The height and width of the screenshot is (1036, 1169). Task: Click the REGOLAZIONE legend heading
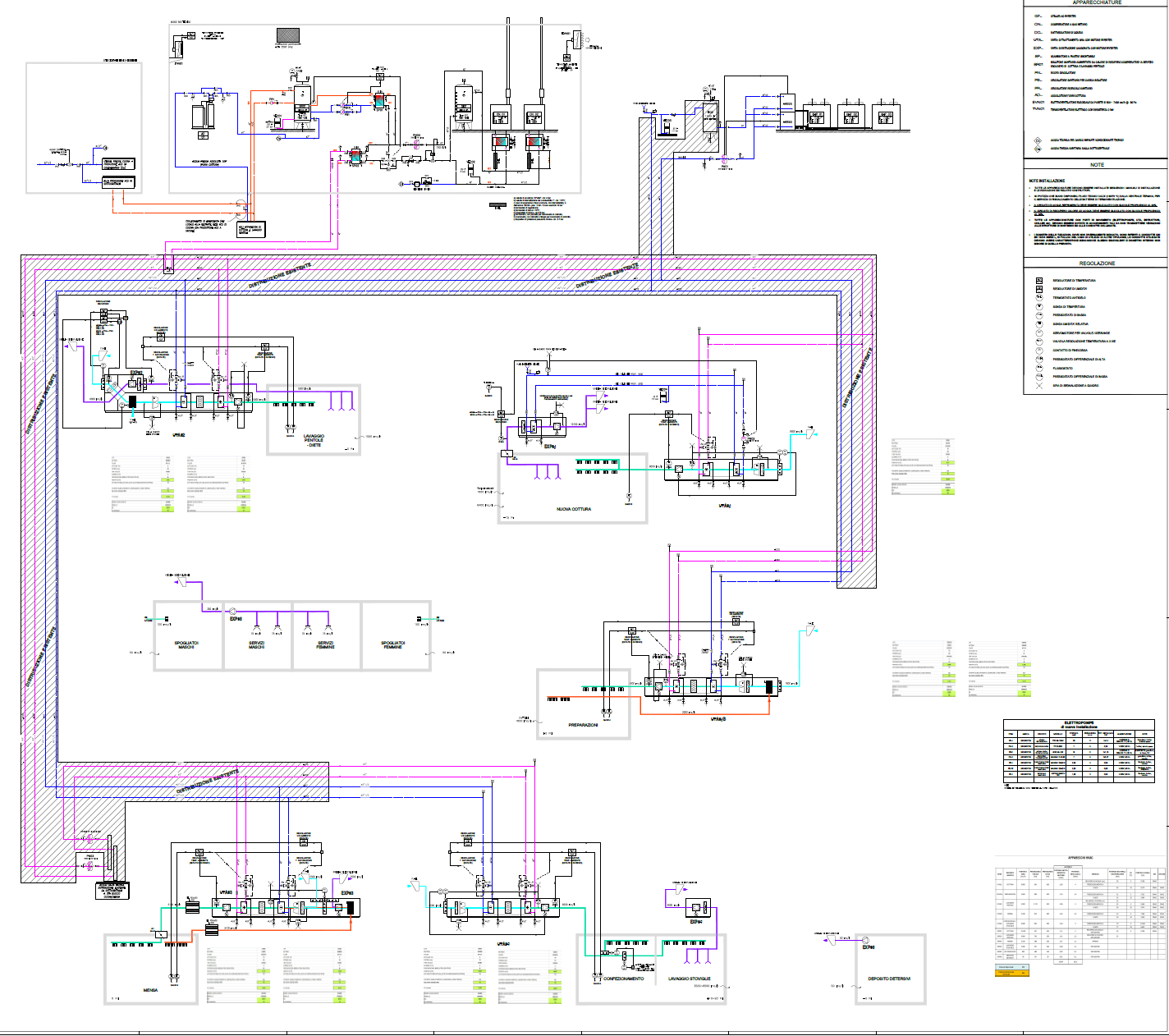tap(1097, 264)
